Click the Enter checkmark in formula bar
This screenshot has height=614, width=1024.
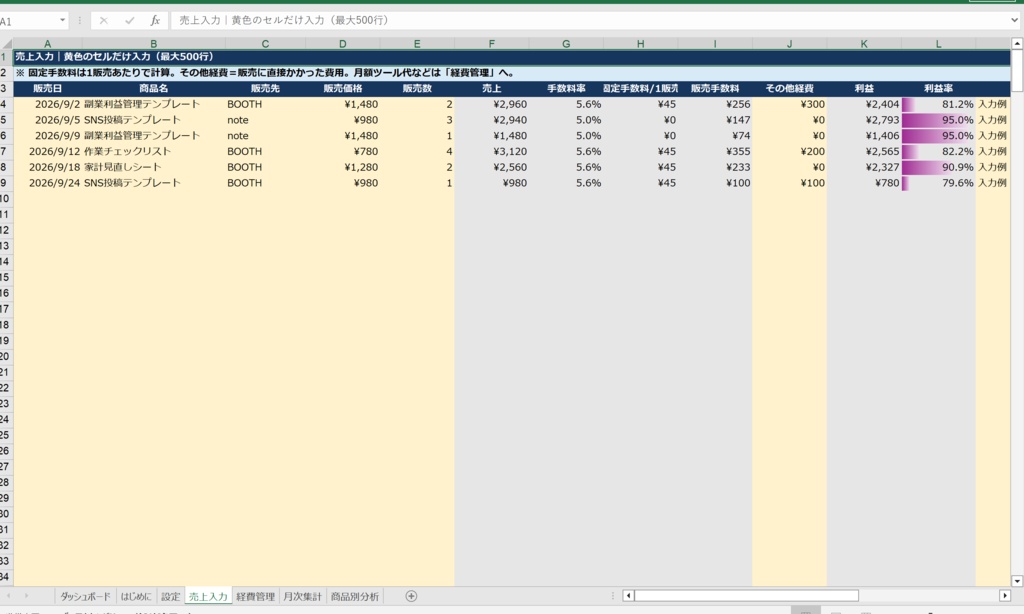click(x=129, y=21)
